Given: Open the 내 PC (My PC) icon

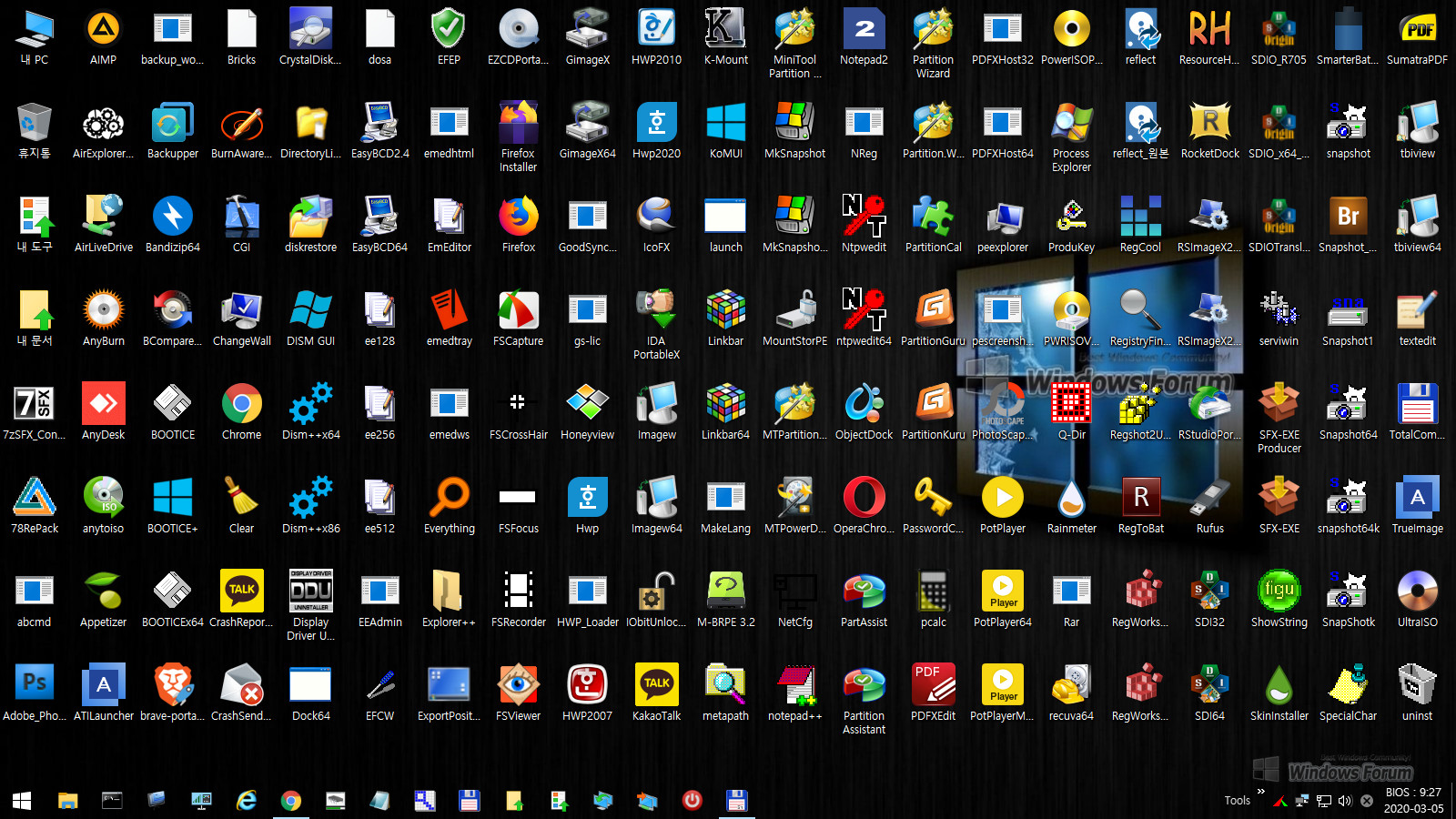Looking at the screenshot, I should [x=35, y=37].
